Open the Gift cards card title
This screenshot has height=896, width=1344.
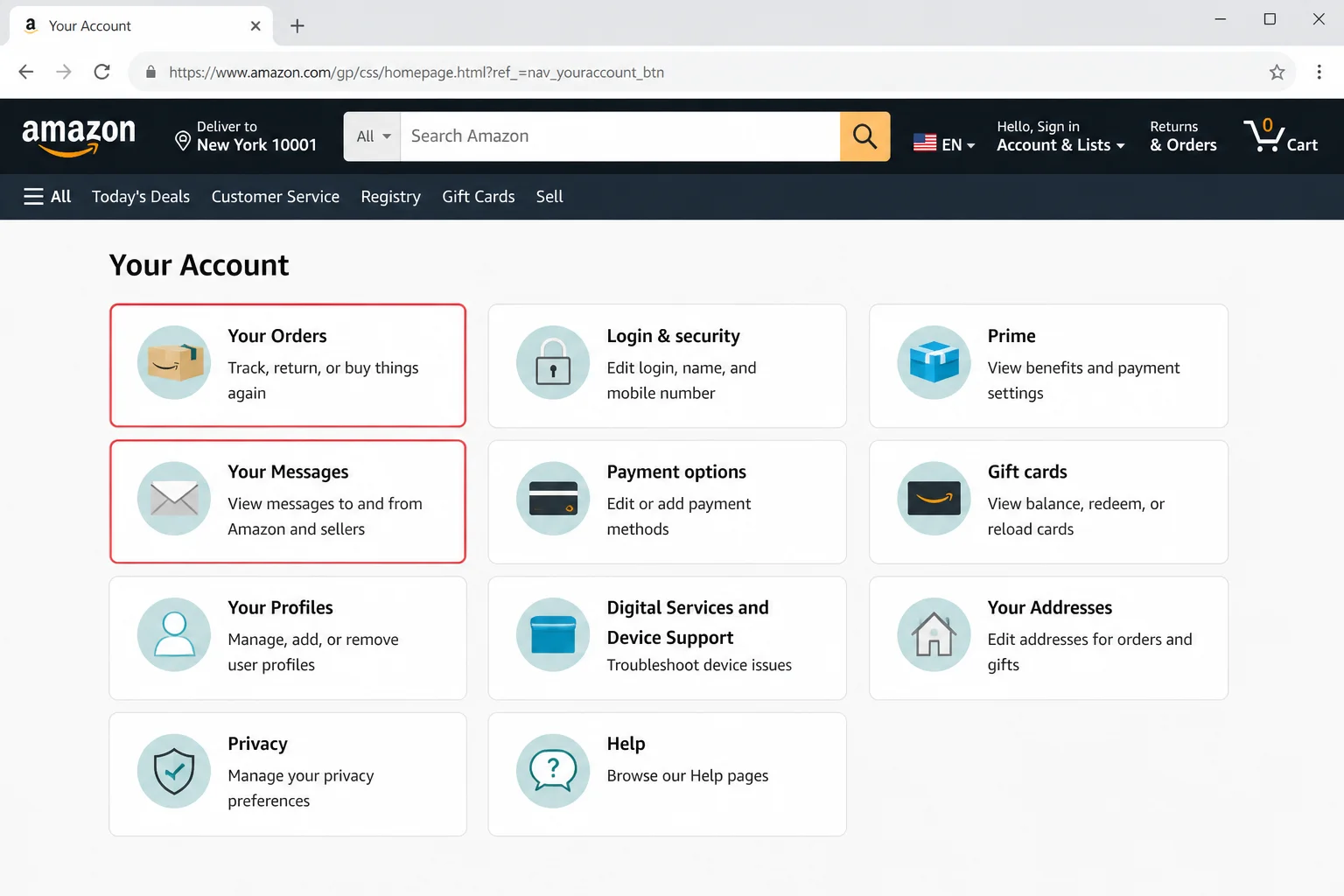click(1027, 472)
